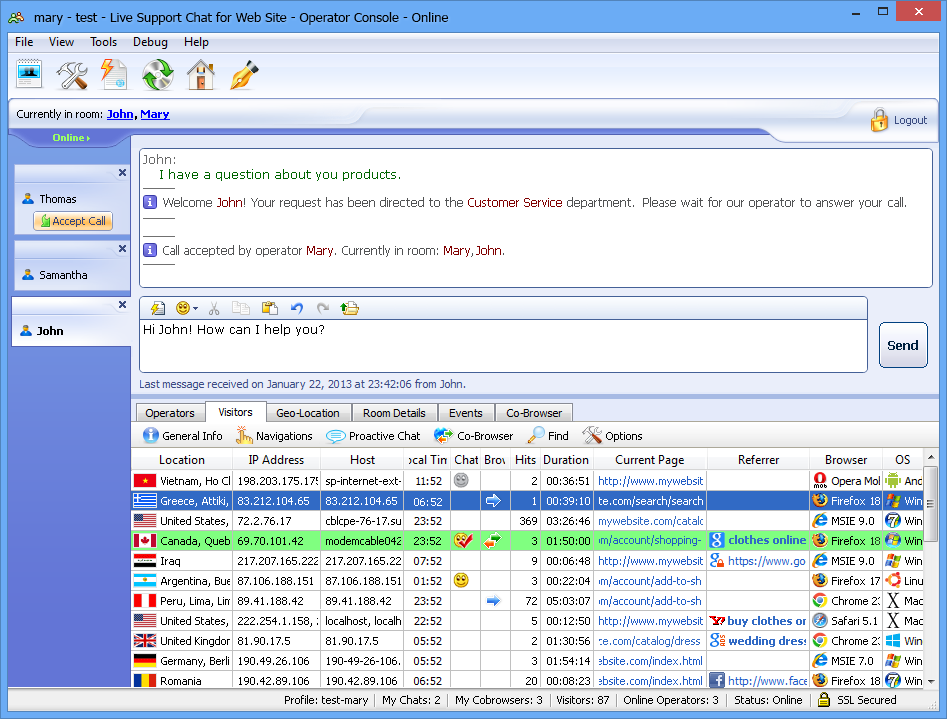Click Co-Browser toolbar button
947x719 pixels.
pyautogui.click(x=474, y=436)
